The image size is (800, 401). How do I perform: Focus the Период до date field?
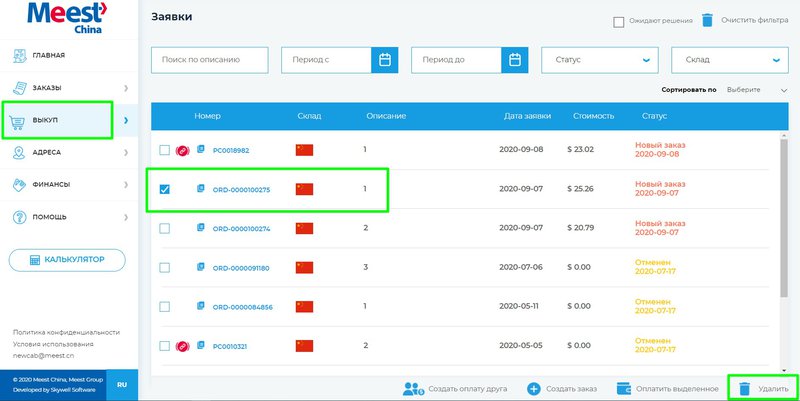point(456,60)
